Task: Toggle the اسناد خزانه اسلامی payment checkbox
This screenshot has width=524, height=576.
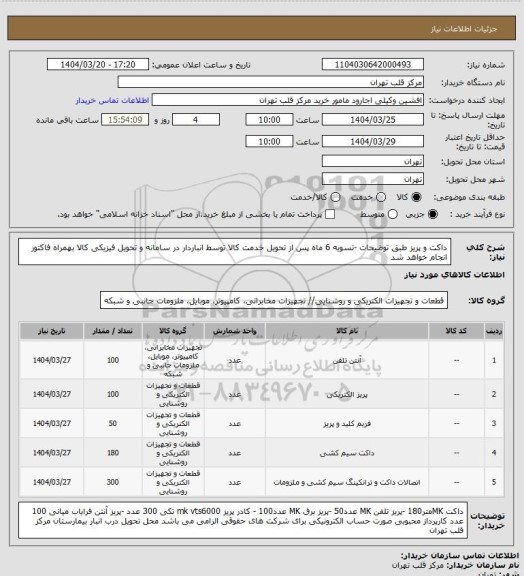Action: (x=330, y=214)
